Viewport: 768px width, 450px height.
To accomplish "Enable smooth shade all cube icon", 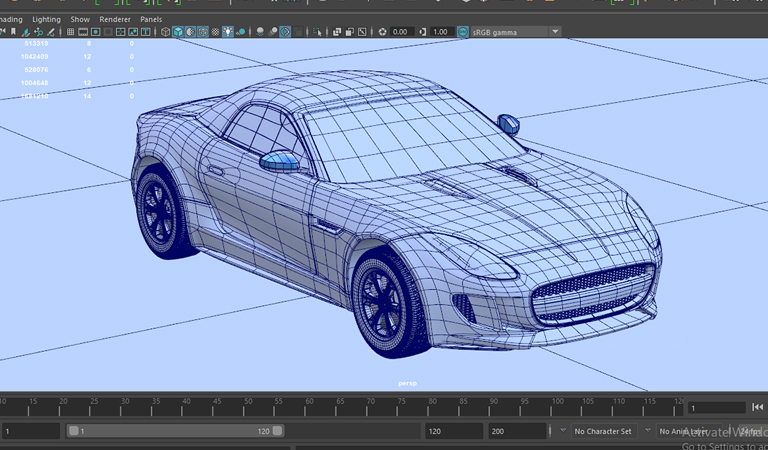I will (178, 32).
